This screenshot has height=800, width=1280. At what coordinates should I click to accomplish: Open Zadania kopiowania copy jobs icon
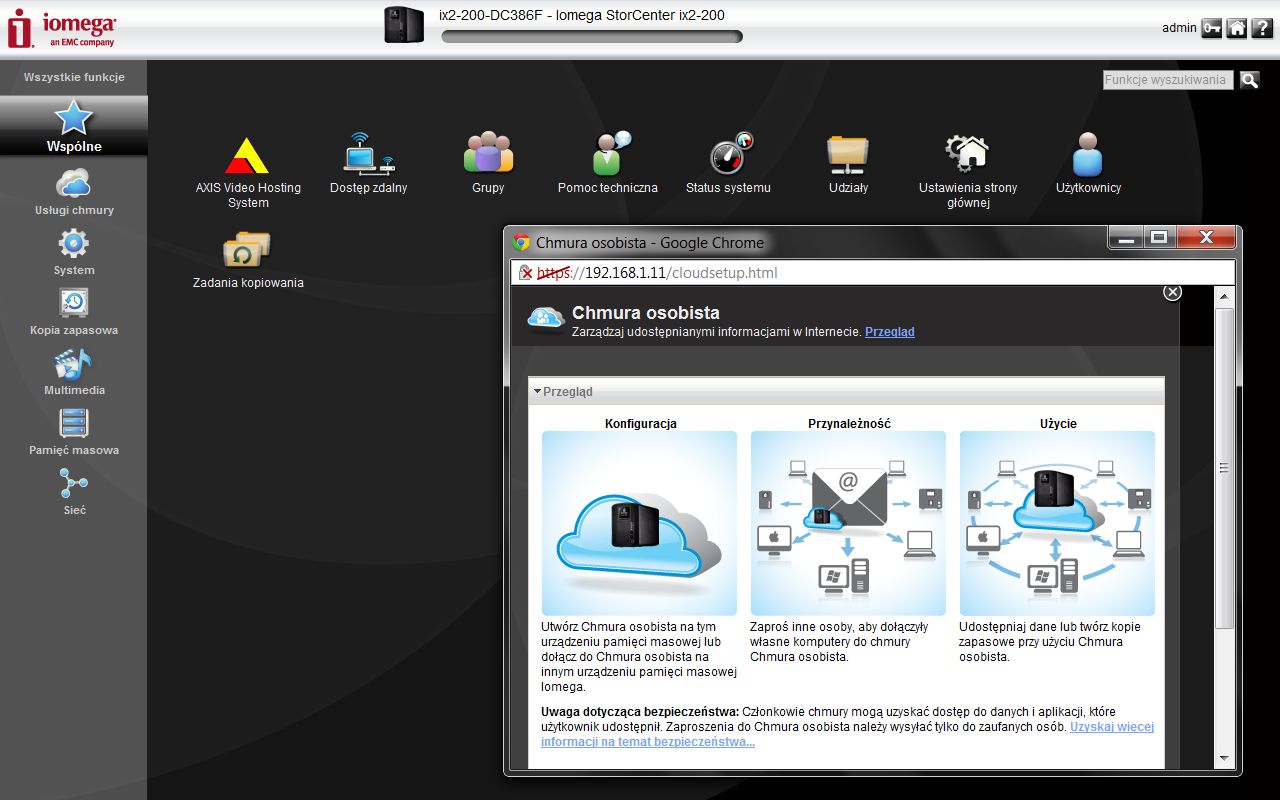tap(247, 250)
